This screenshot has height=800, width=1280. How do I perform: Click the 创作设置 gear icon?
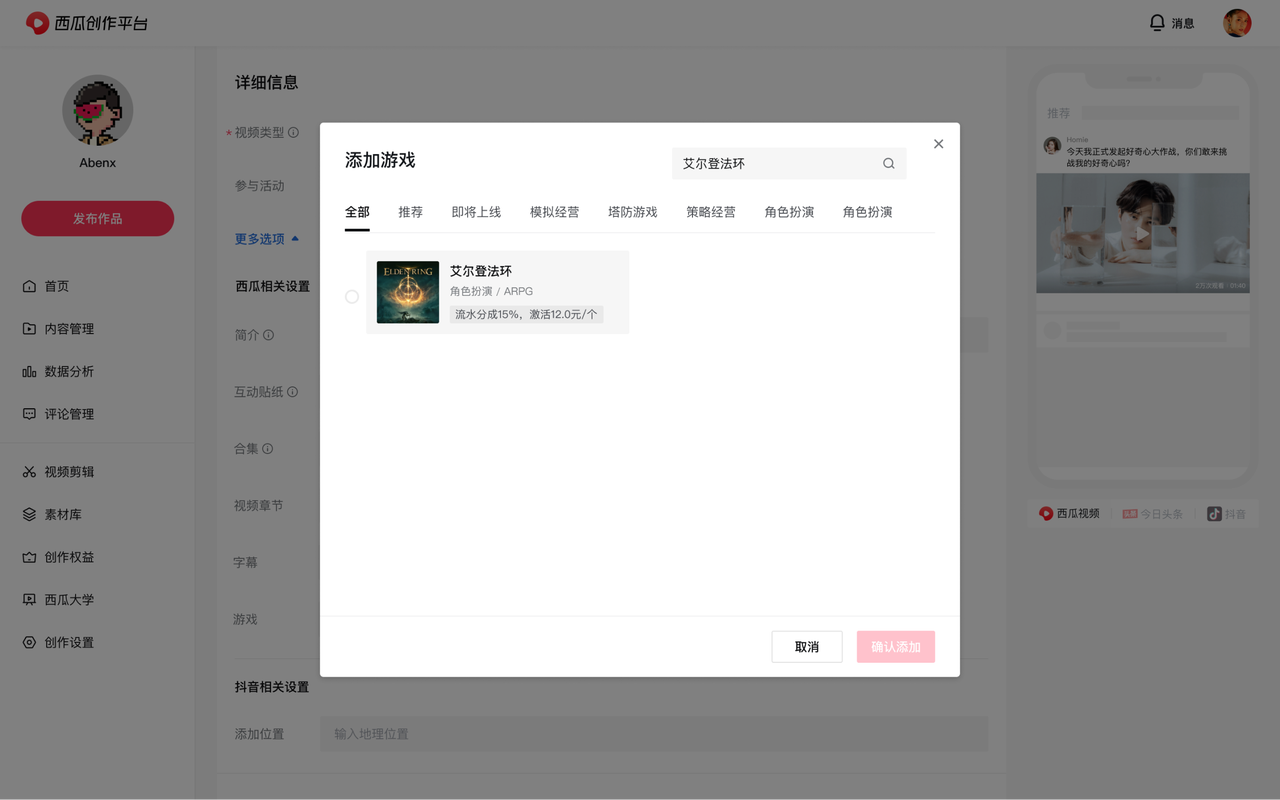coord(29,643)
